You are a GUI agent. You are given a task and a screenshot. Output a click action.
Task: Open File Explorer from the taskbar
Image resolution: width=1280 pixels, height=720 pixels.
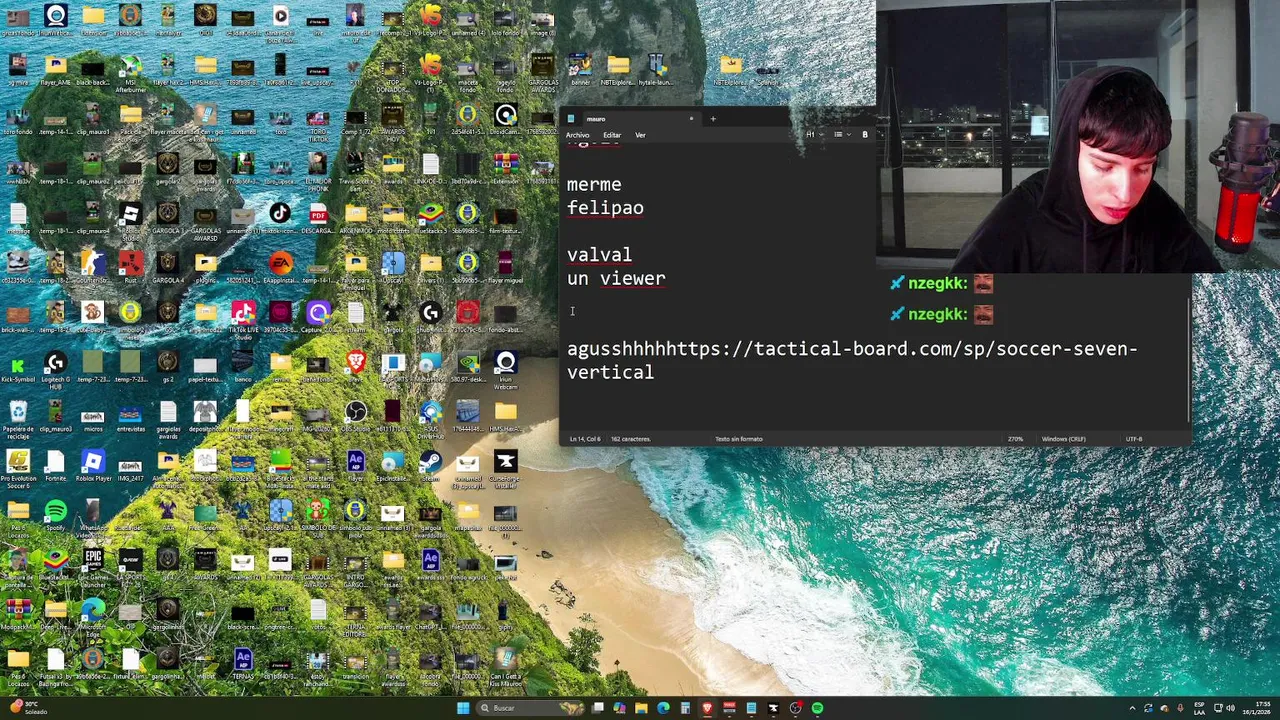coord(641,708)
